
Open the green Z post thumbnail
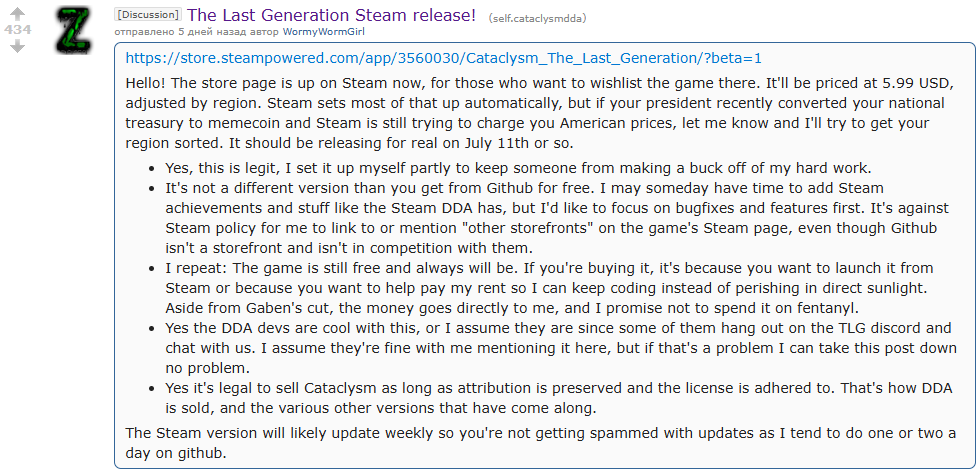pyautogui.click(x=77, y=30)
